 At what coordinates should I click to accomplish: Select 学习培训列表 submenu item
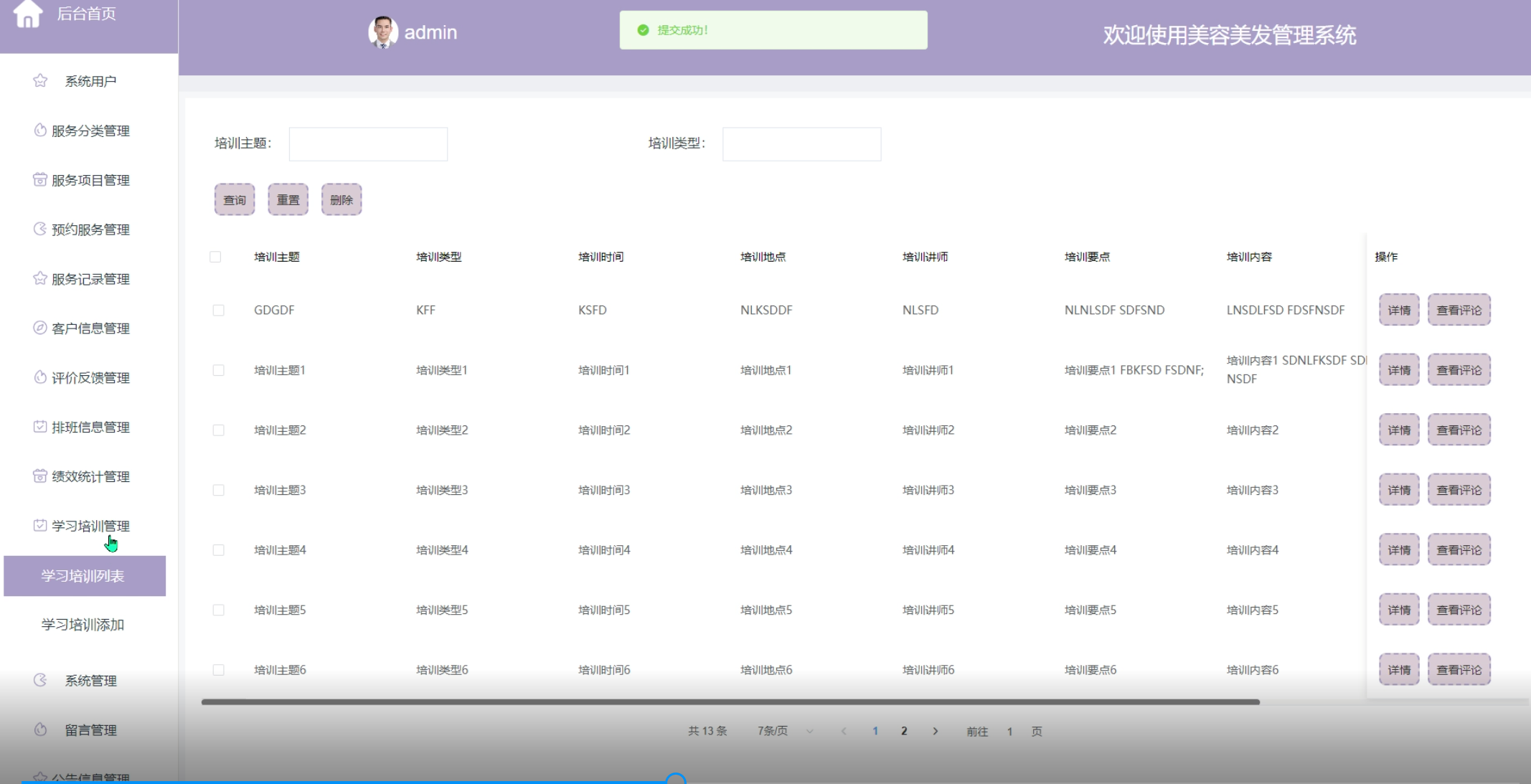click(83, 576)
